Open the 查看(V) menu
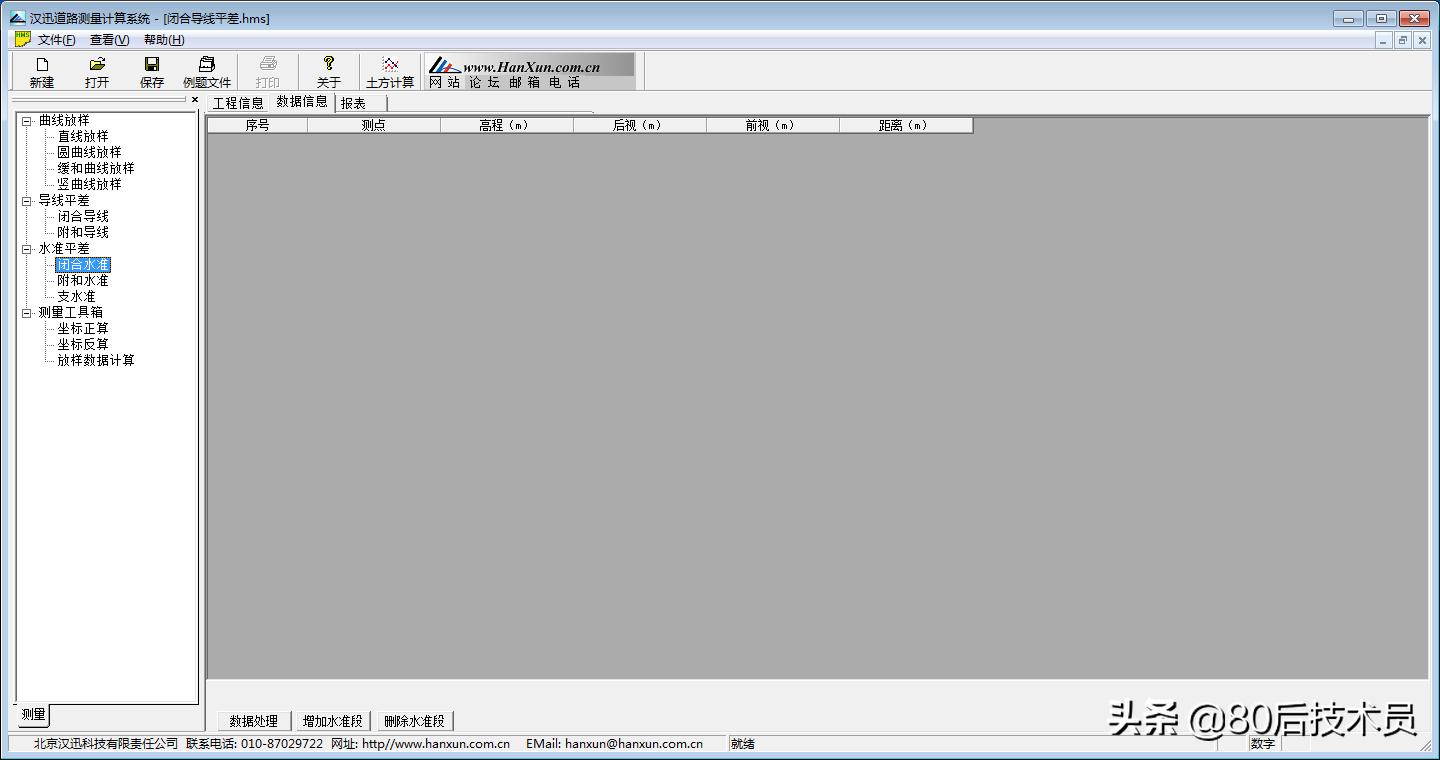Viewport: 1440px width, 760px height. point(110,40)
